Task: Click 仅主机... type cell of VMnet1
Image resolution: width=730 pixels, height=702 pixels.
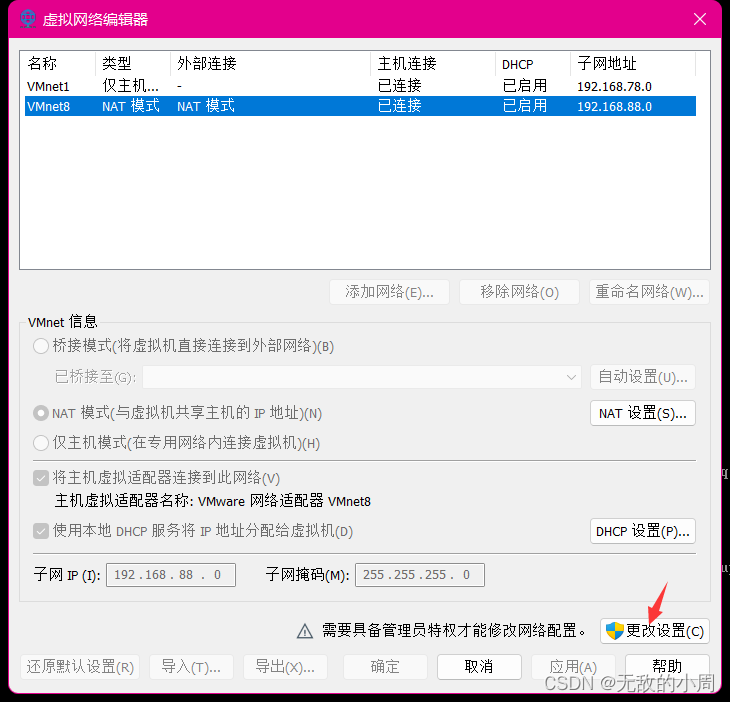Action: 130,86
